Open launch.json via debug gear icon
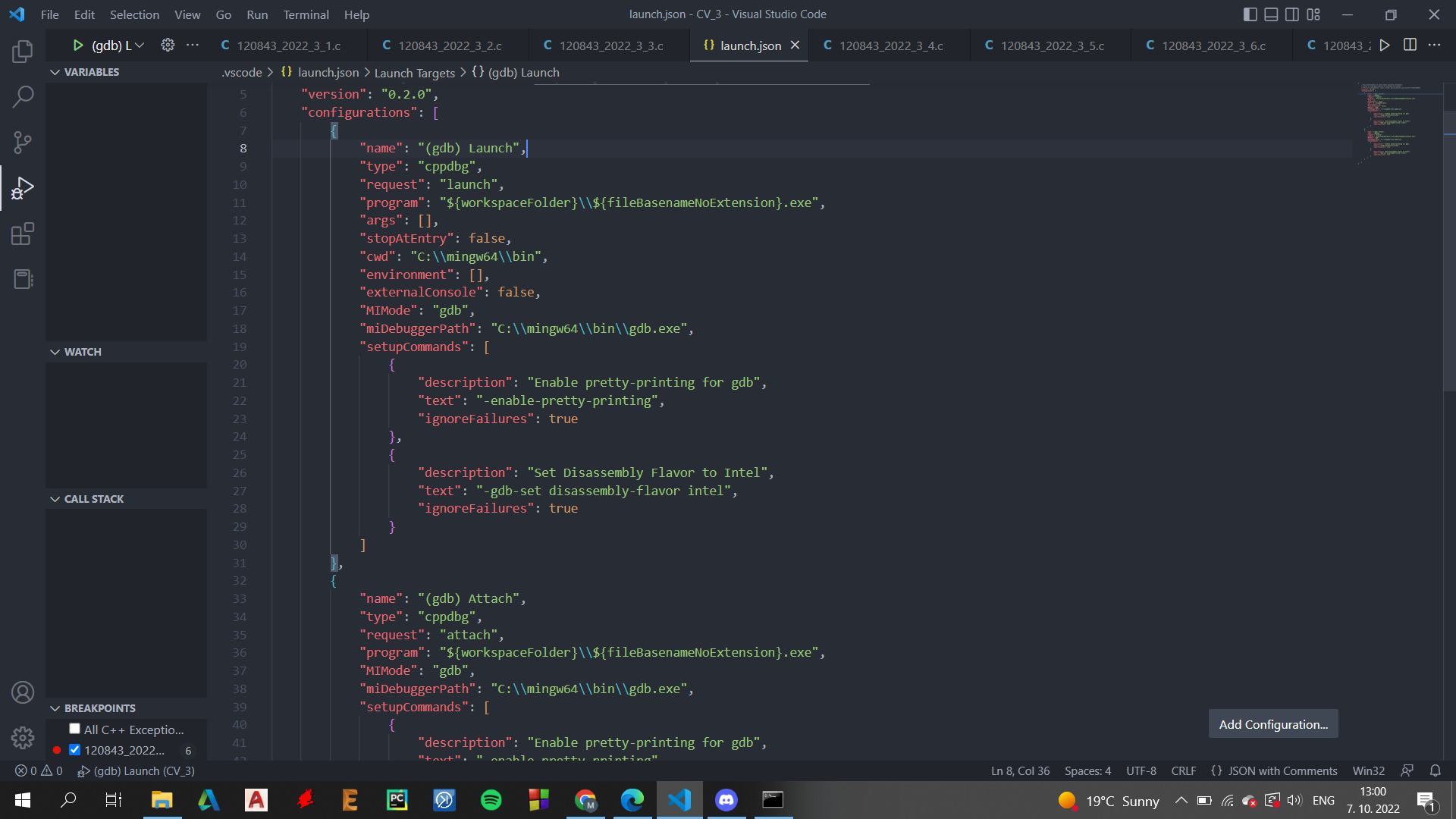This screenshot has width=1456, height=819. coord(168,45)
